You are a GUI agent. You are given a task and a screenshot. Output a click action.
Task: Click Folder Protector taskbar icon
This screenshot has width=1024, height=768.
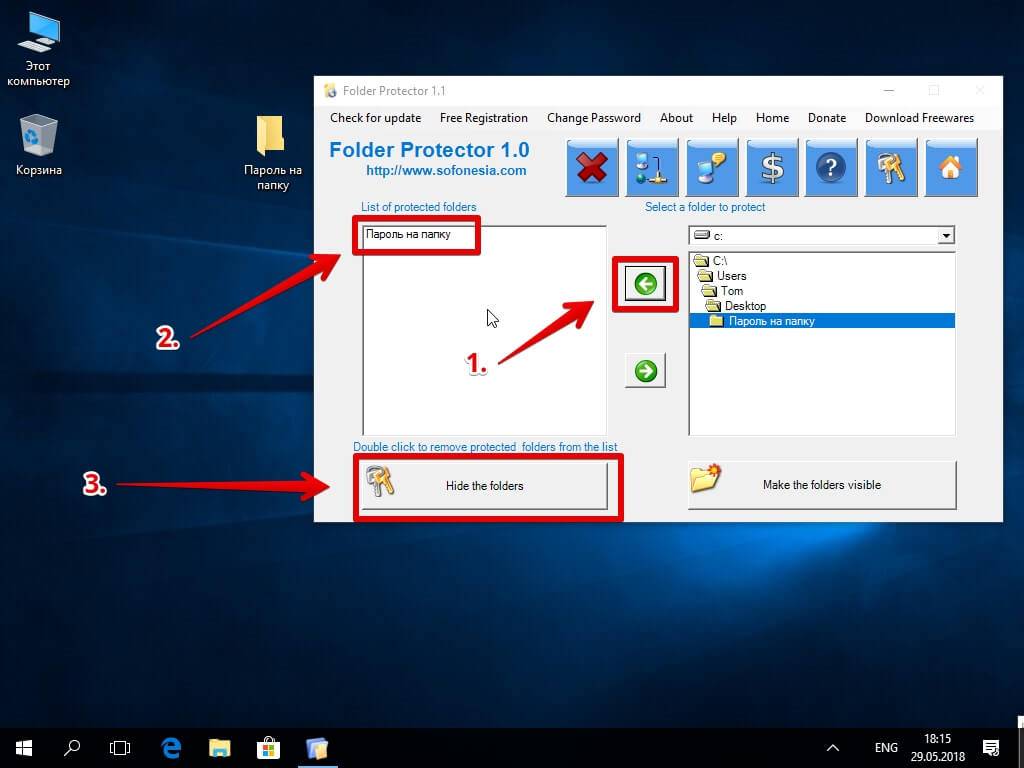pyautogui.click(x=317, y=748)
